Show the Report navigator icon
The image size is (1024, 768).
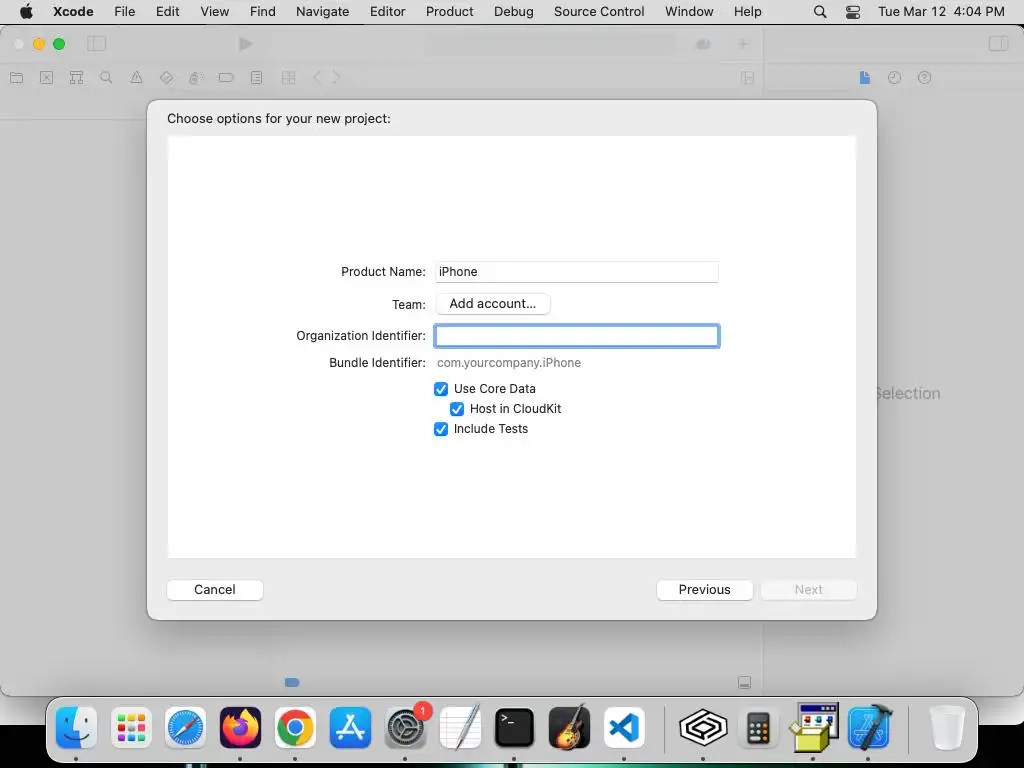click(257, 78)
